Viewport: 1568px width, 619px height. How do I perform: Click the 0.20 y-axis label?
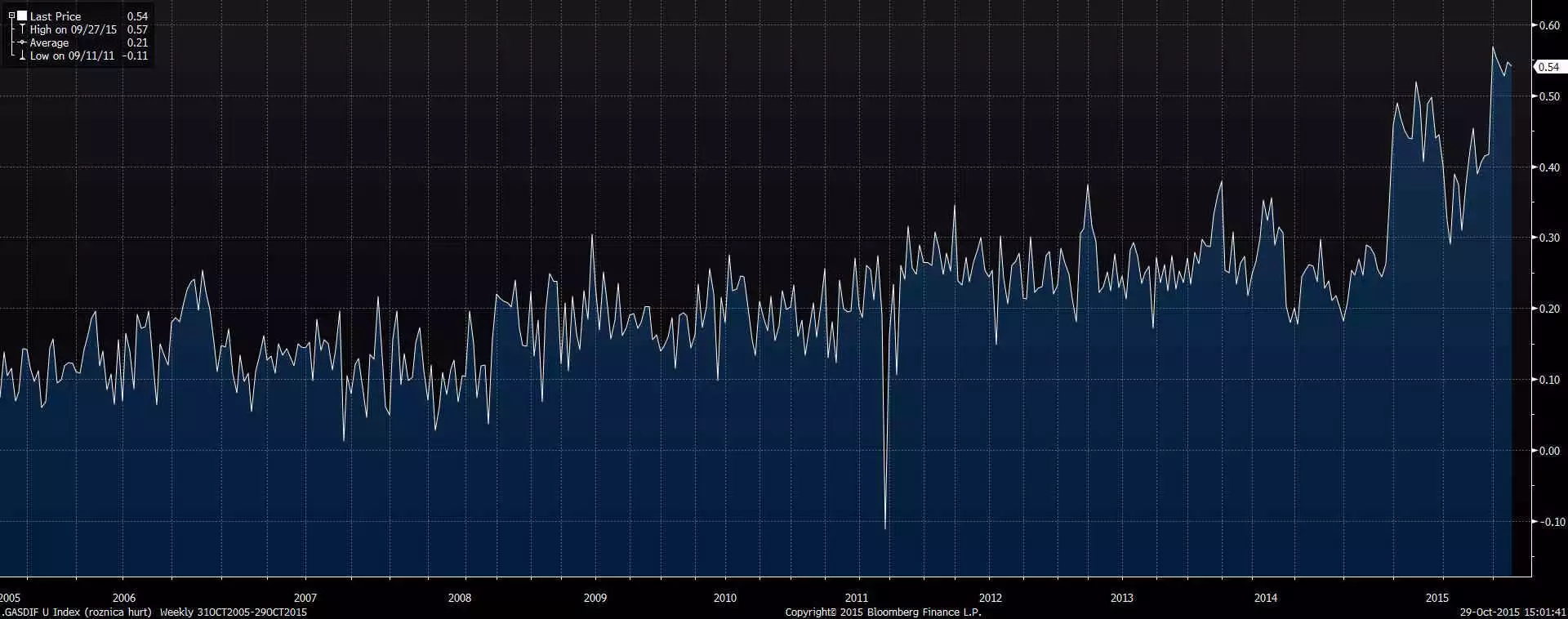click(x=1549, y=309)
